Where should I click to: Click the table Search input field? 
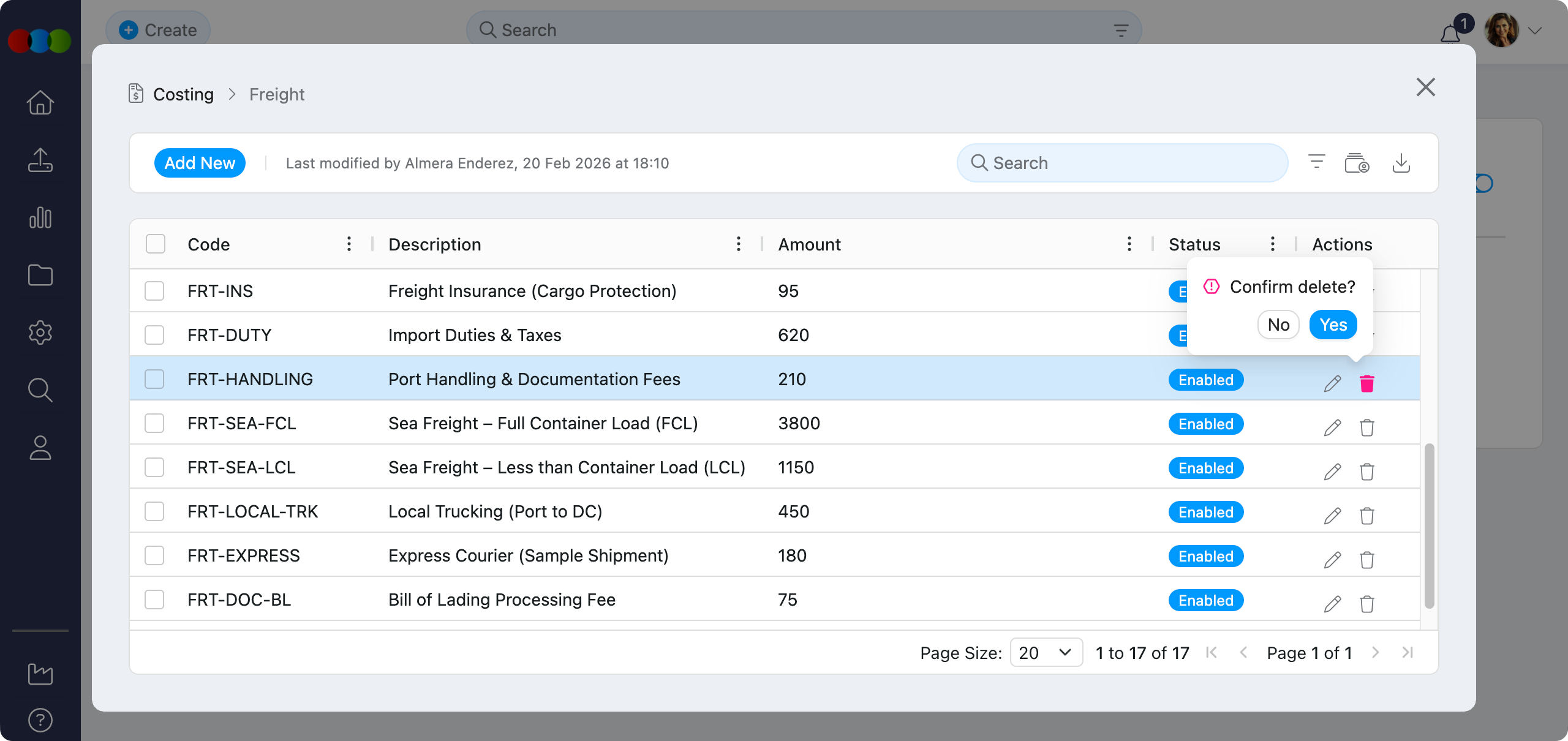[1122, 163]
